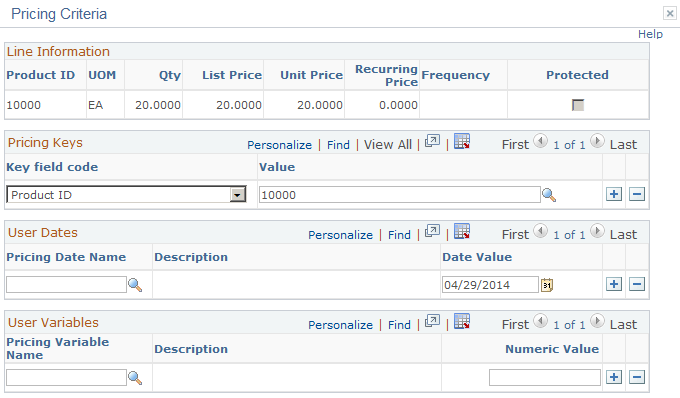The width and height of the screenshot is (680, 398).
Task: Click the Numeric Value input field
Action: [545, 378]
